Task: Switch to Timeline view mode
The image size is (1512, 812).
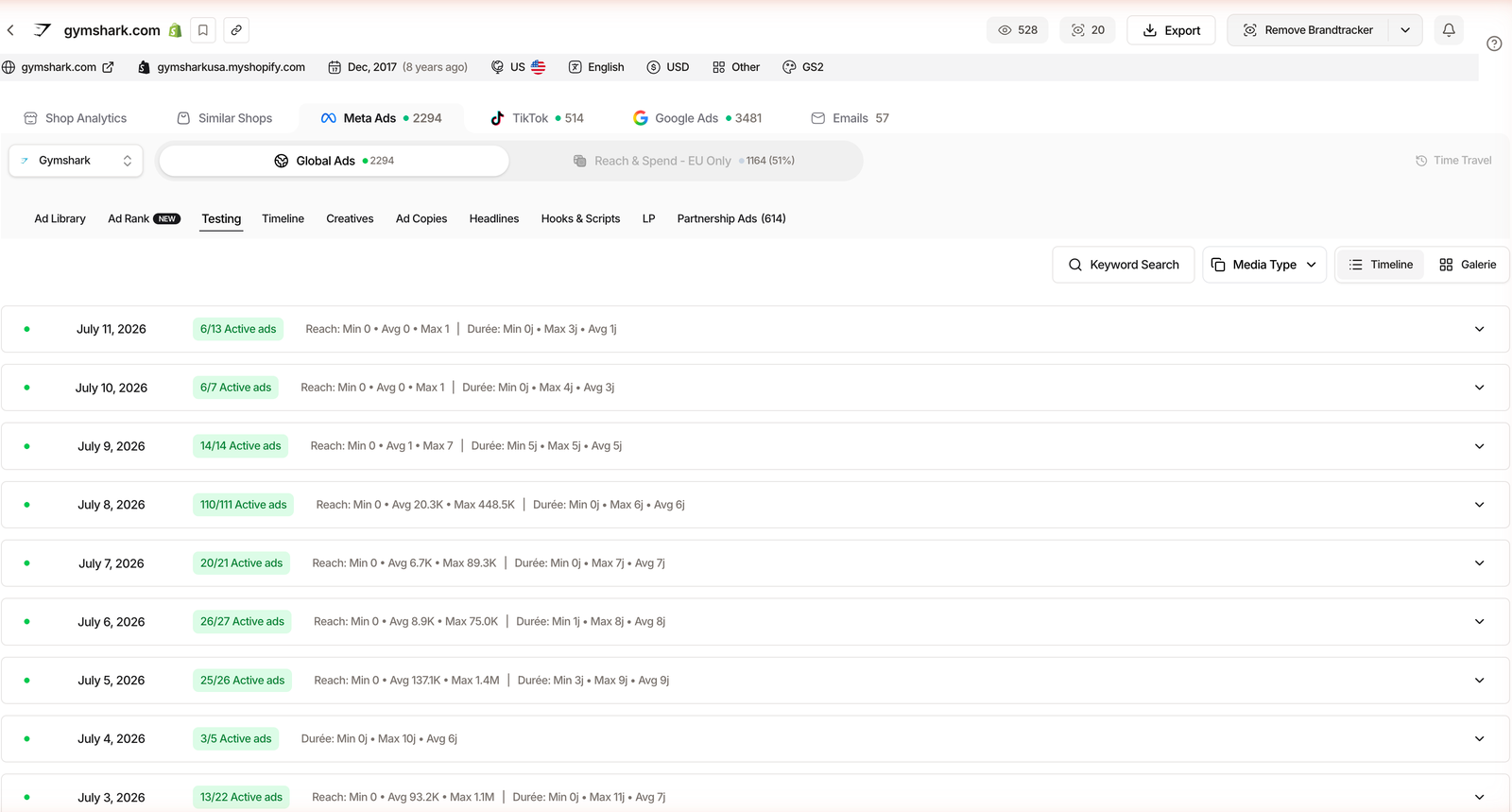Action: tap(1381, 265)
